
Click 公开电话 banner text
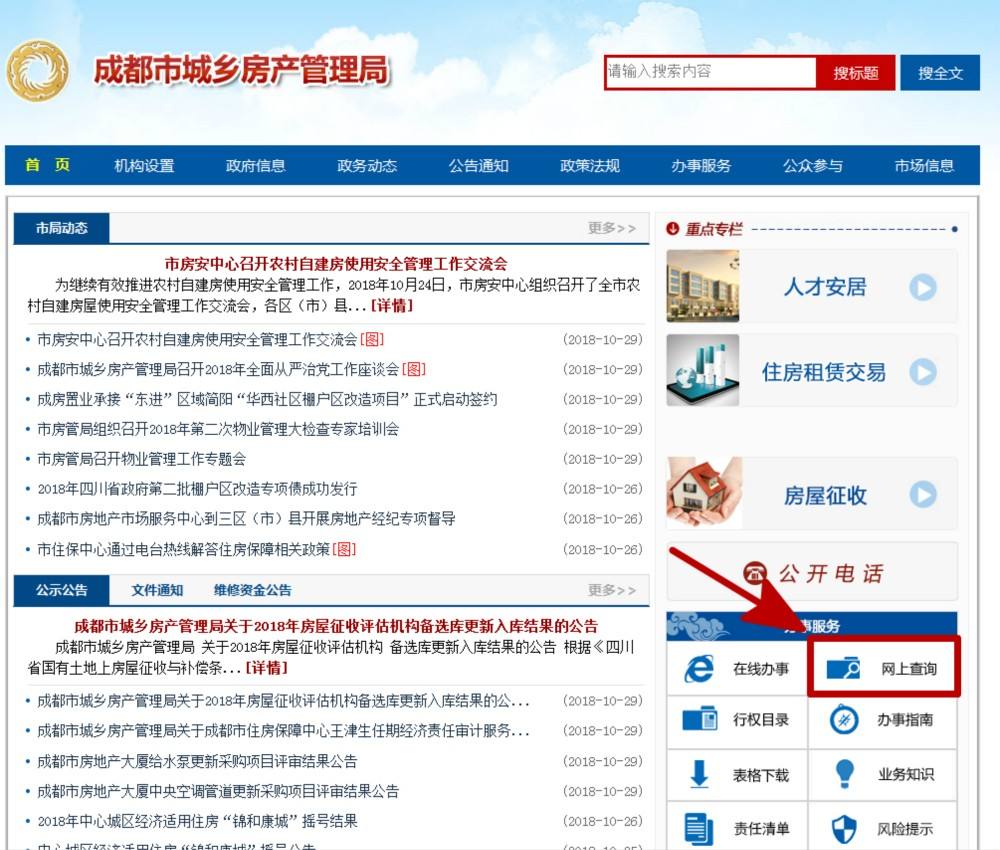point(830,573)
